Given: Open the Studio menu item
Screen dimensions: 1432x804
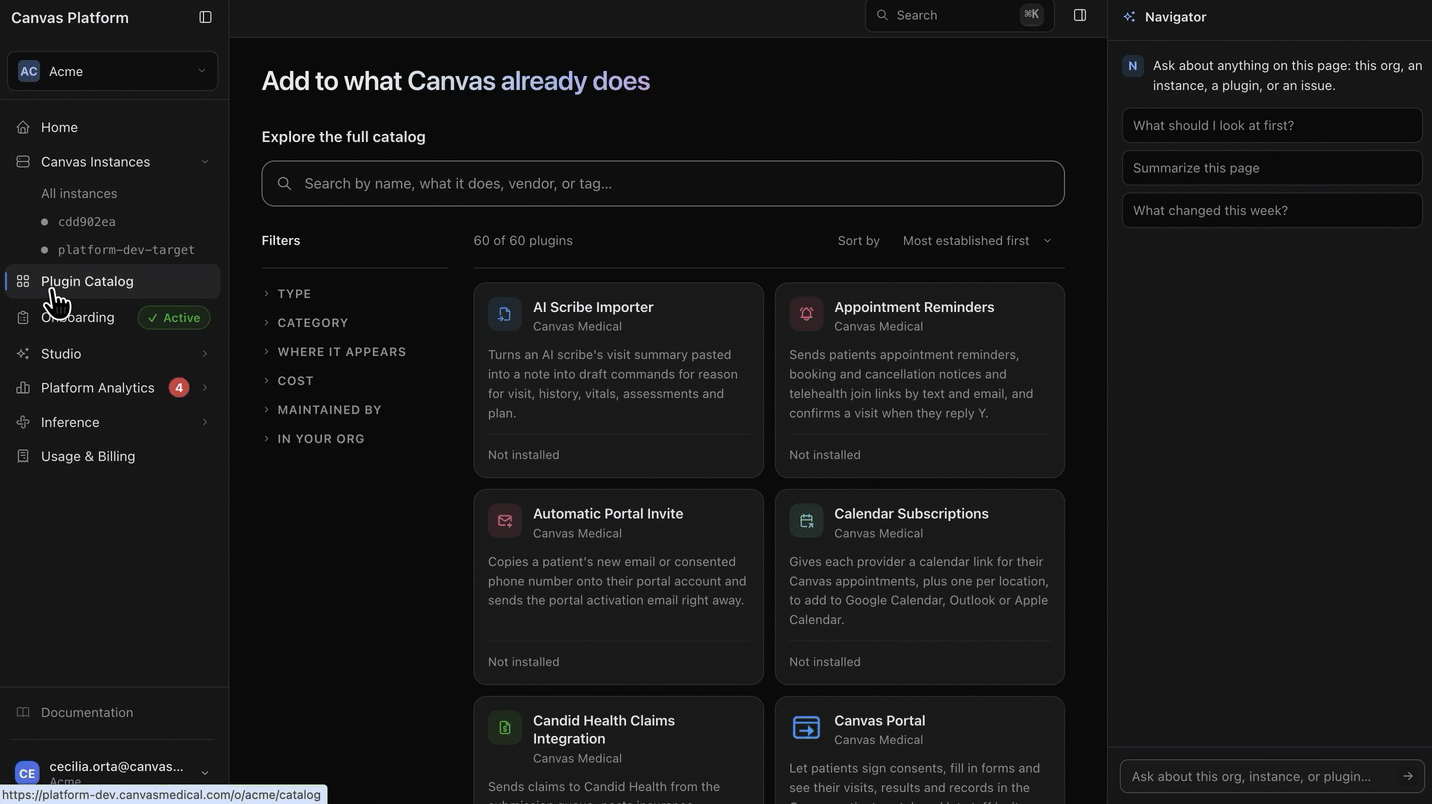Looking at the screenshot, I should 112,354.
